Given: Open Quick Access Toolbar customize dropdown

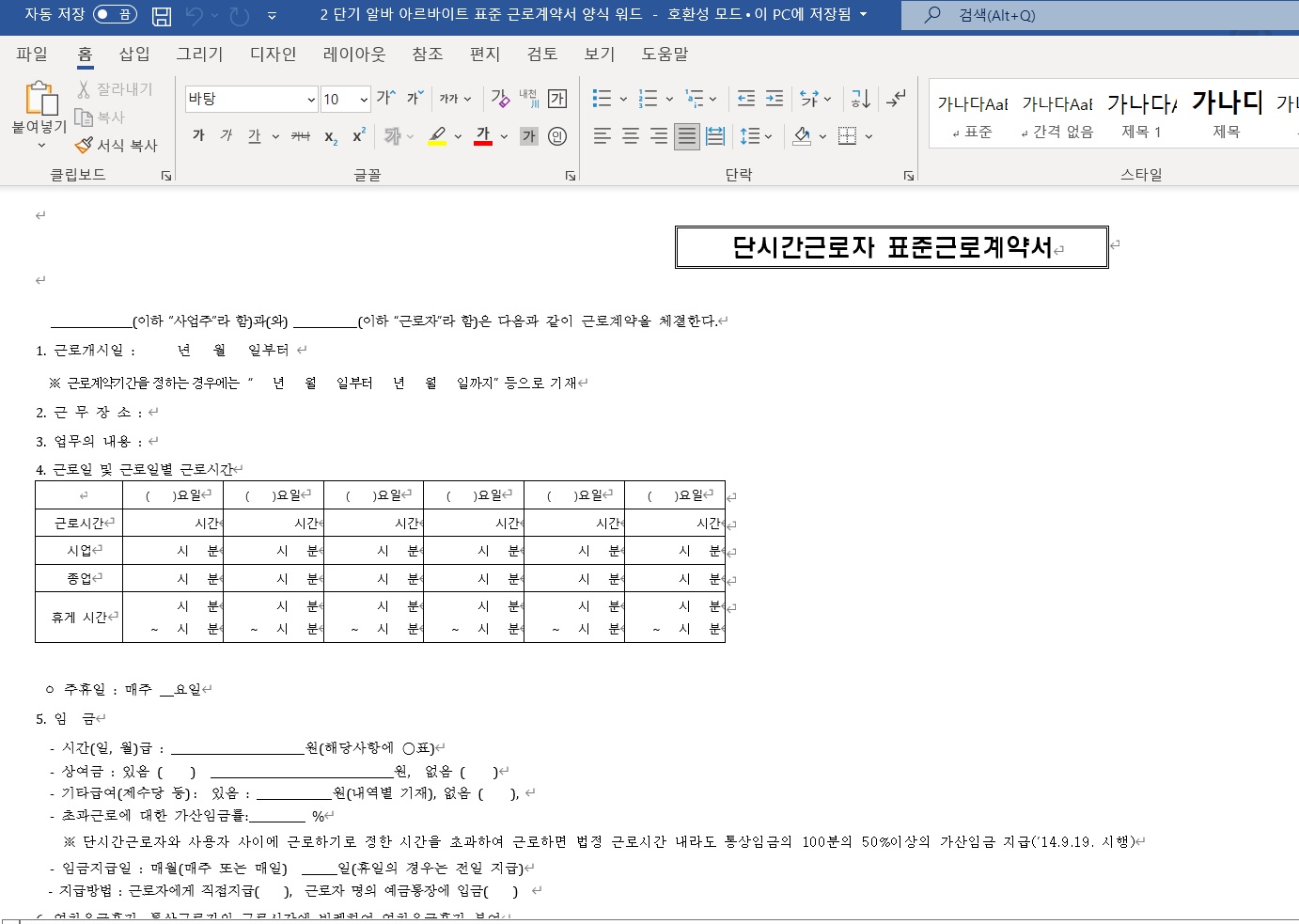Looking at the screenshot, I should click(x=272, y=15).
